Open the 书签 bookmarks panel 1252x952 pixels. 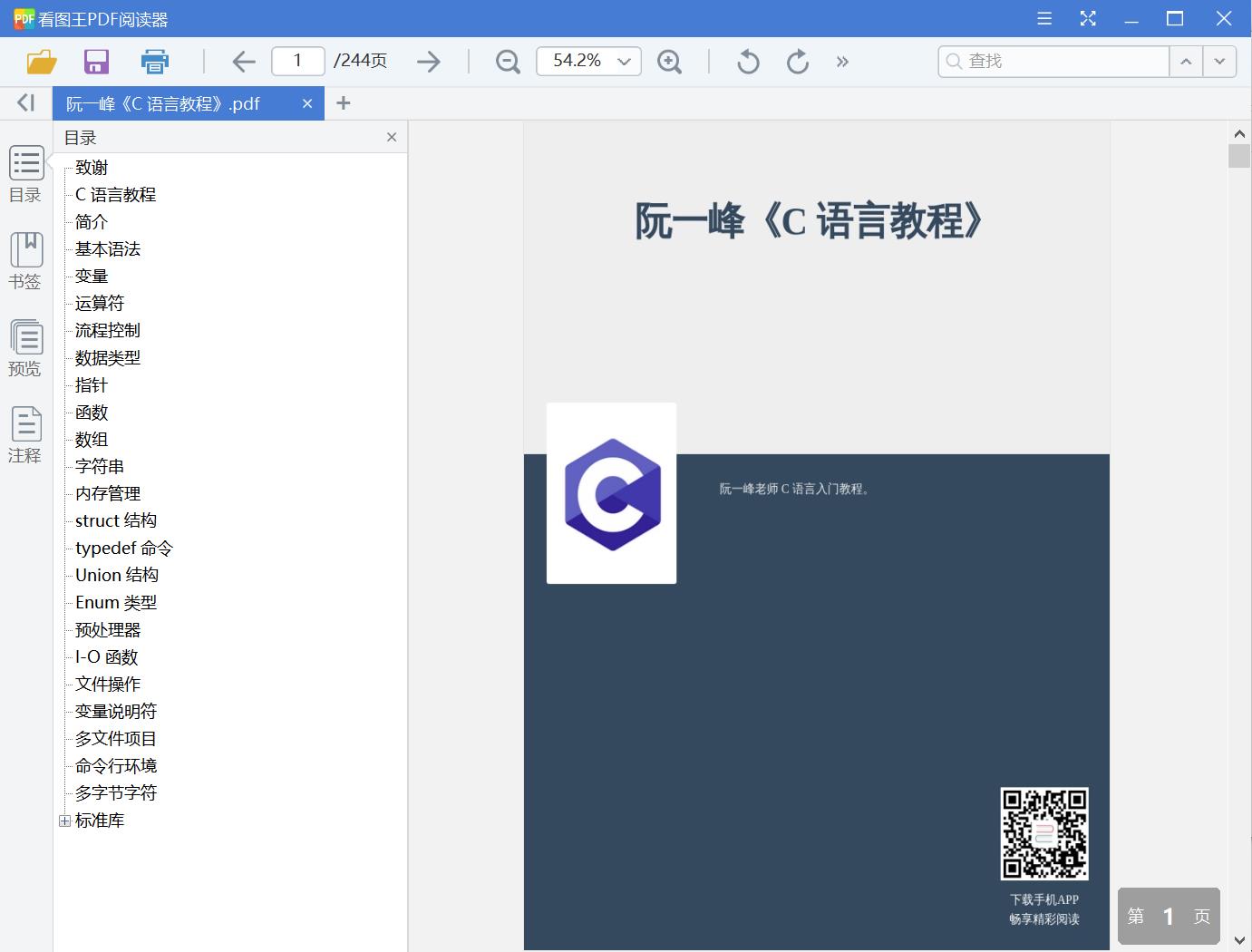click(x=25, y=260)
